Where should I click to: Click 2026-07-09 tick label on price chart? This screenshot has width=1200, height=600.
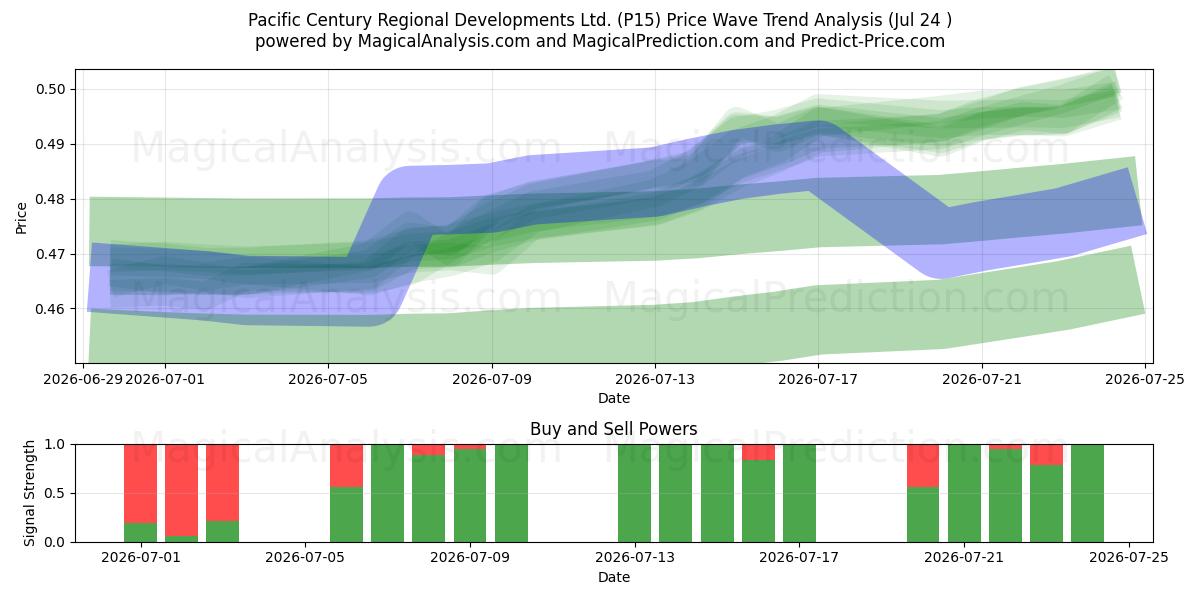pos(492,378)
